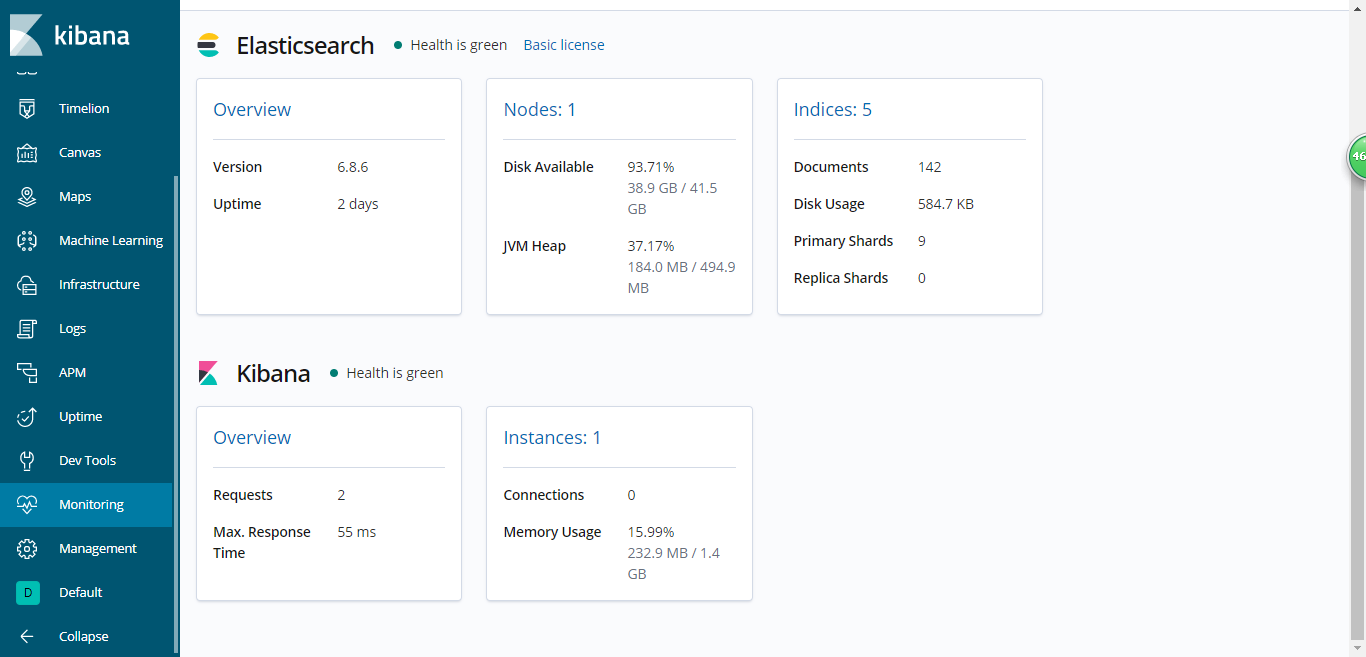The height and width of the screenshot is (657, 1366).
Task: Click the Kibana section heading text
Action: [x=273, y=374]
